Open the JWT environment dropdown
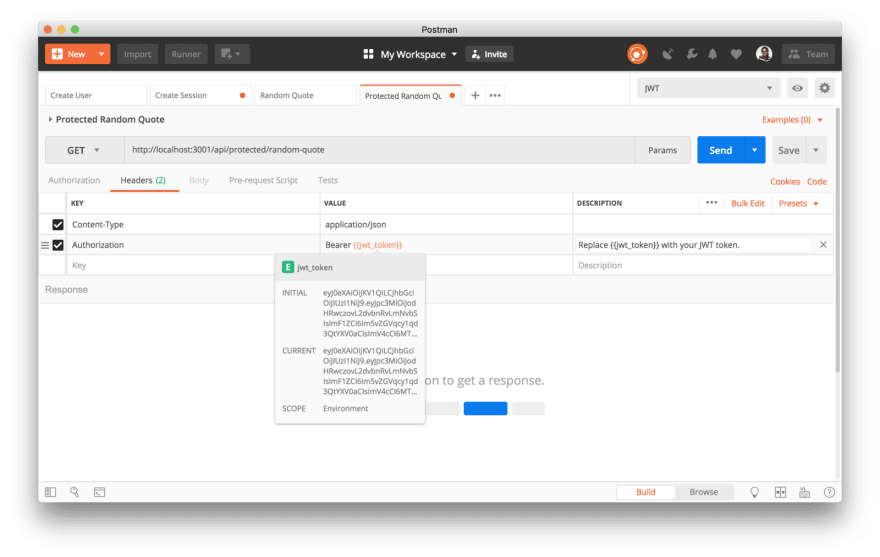 click(708, 88)
